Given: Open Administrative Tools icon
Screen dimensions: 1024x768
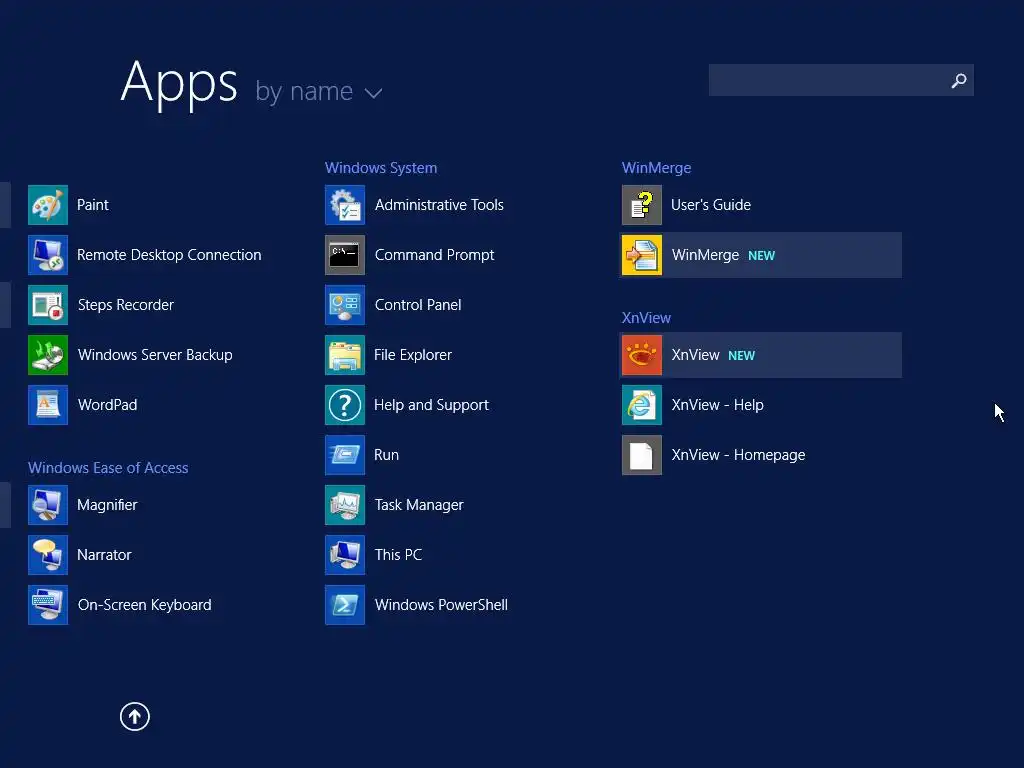Looking at the screenshot, I should [x=345, y=205].
